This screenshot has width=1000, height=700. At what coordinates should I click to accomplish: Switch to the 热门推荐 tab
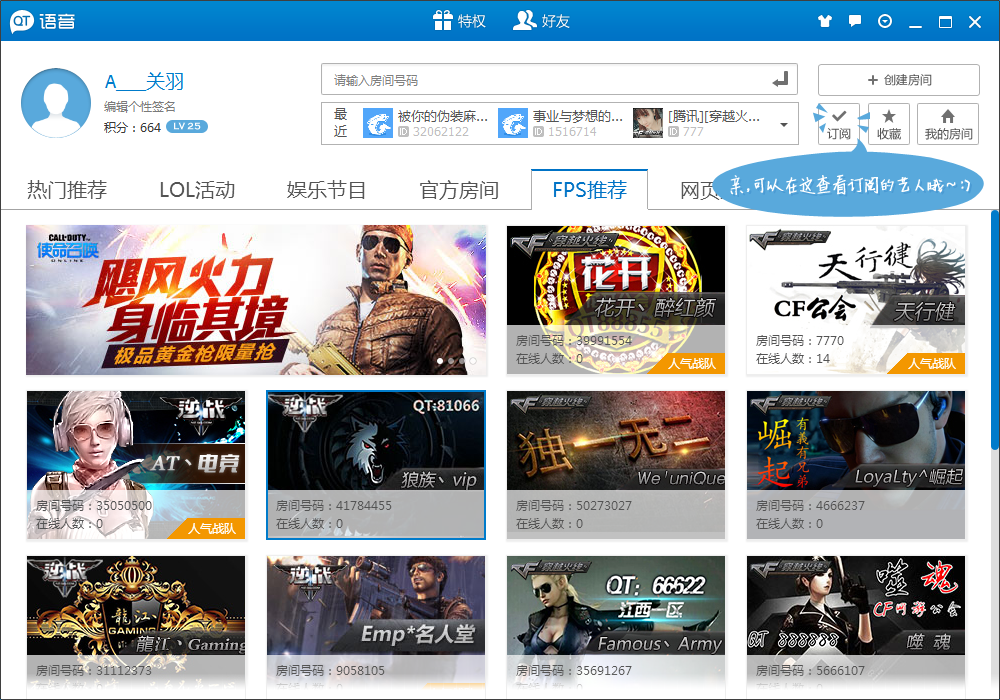click(67, 189)
